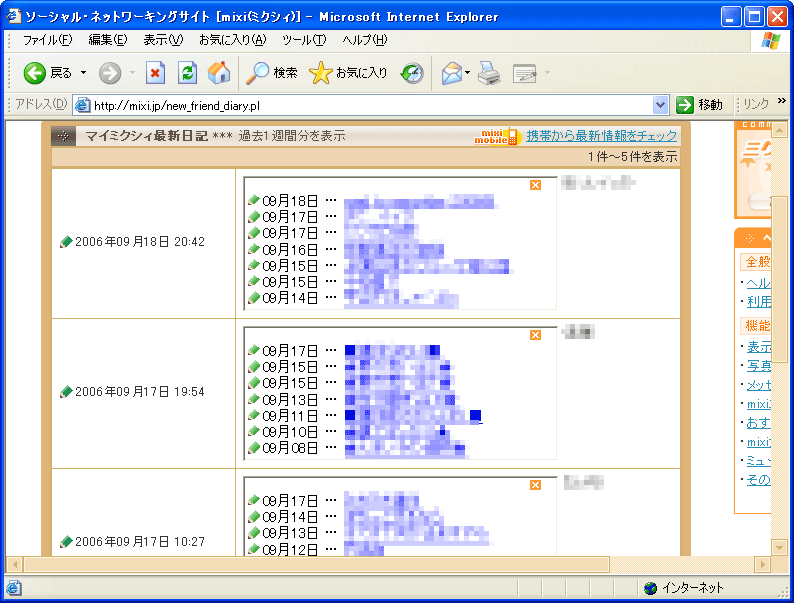Click the 2006年09月18日 20:42 timestamp
This screenshot has height=603, width=794.
coord(140,242)
